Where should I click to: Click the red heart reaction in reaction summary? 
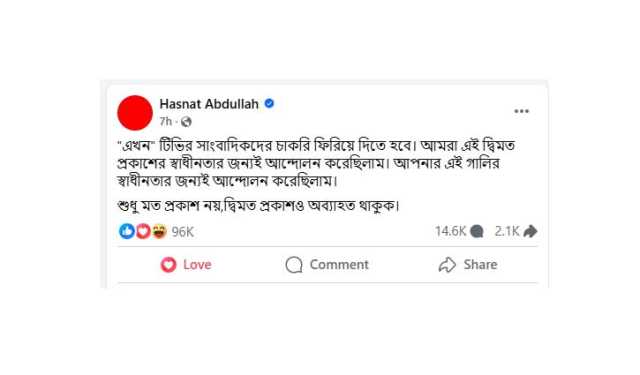tap(143, 231)
